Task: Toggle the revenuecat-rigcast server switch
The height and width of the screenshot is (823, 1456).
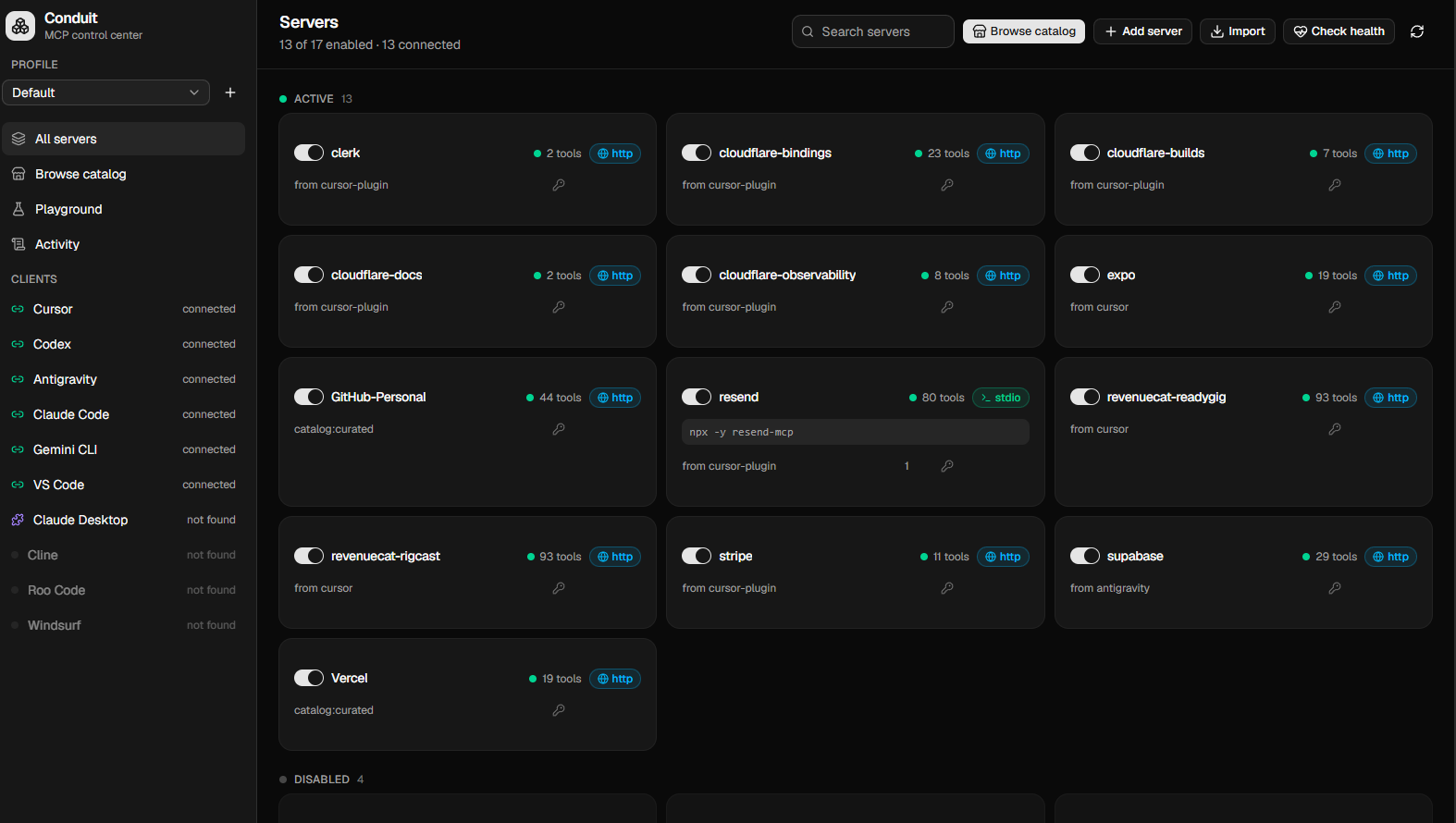Action: point(309,556)
